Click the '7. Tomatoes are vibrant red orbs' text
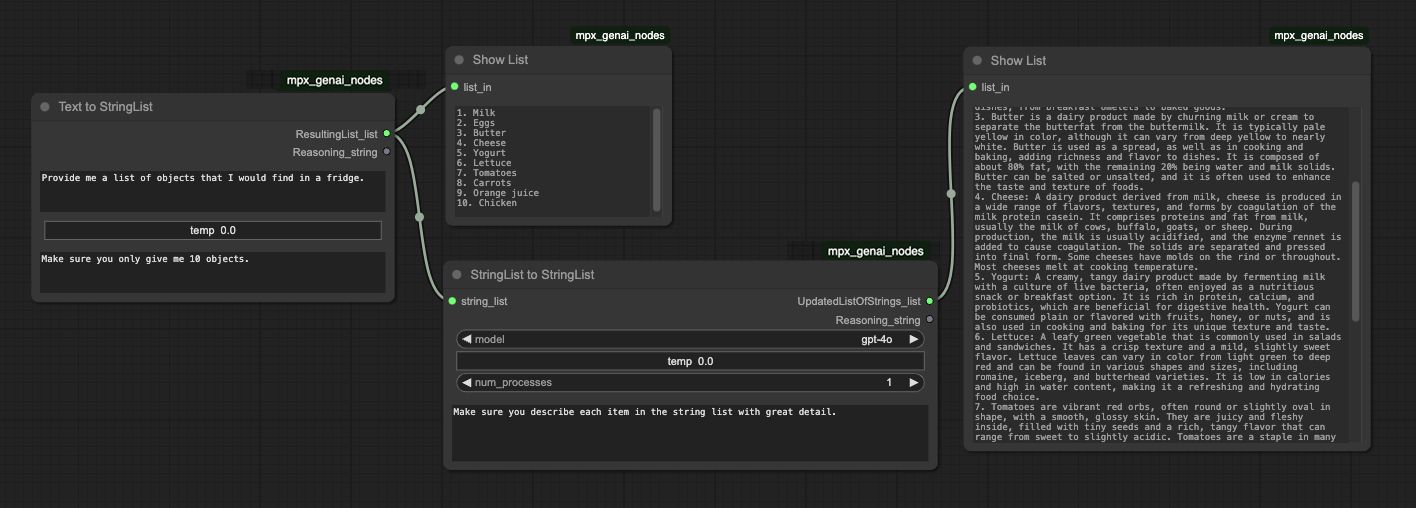 pos(1157,422)
